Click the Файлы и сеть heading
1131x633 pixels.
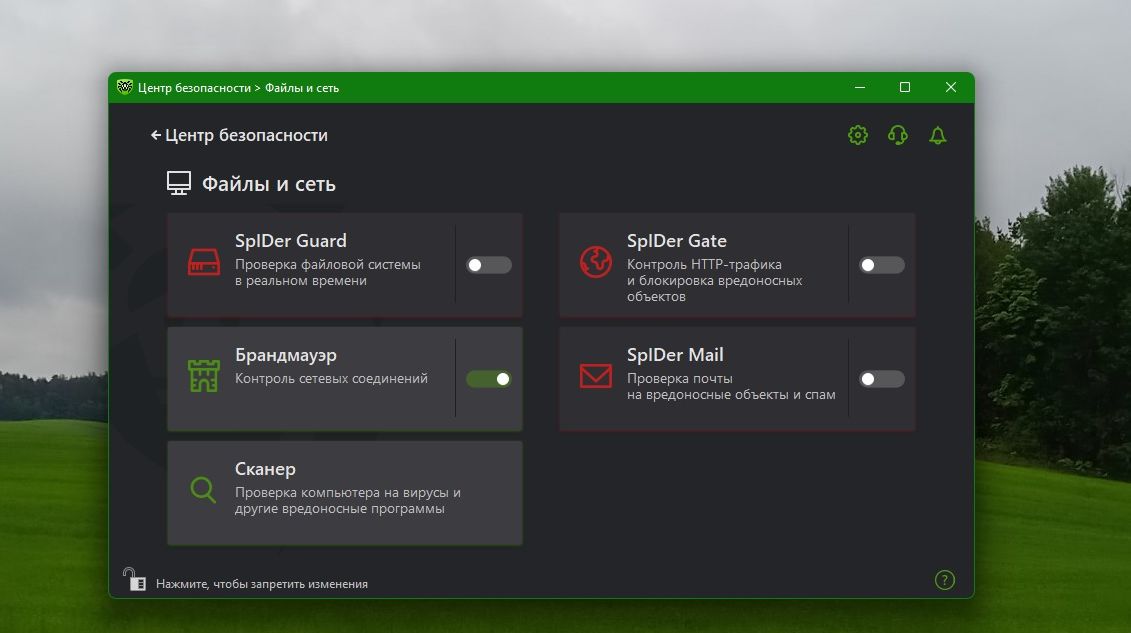268,184
